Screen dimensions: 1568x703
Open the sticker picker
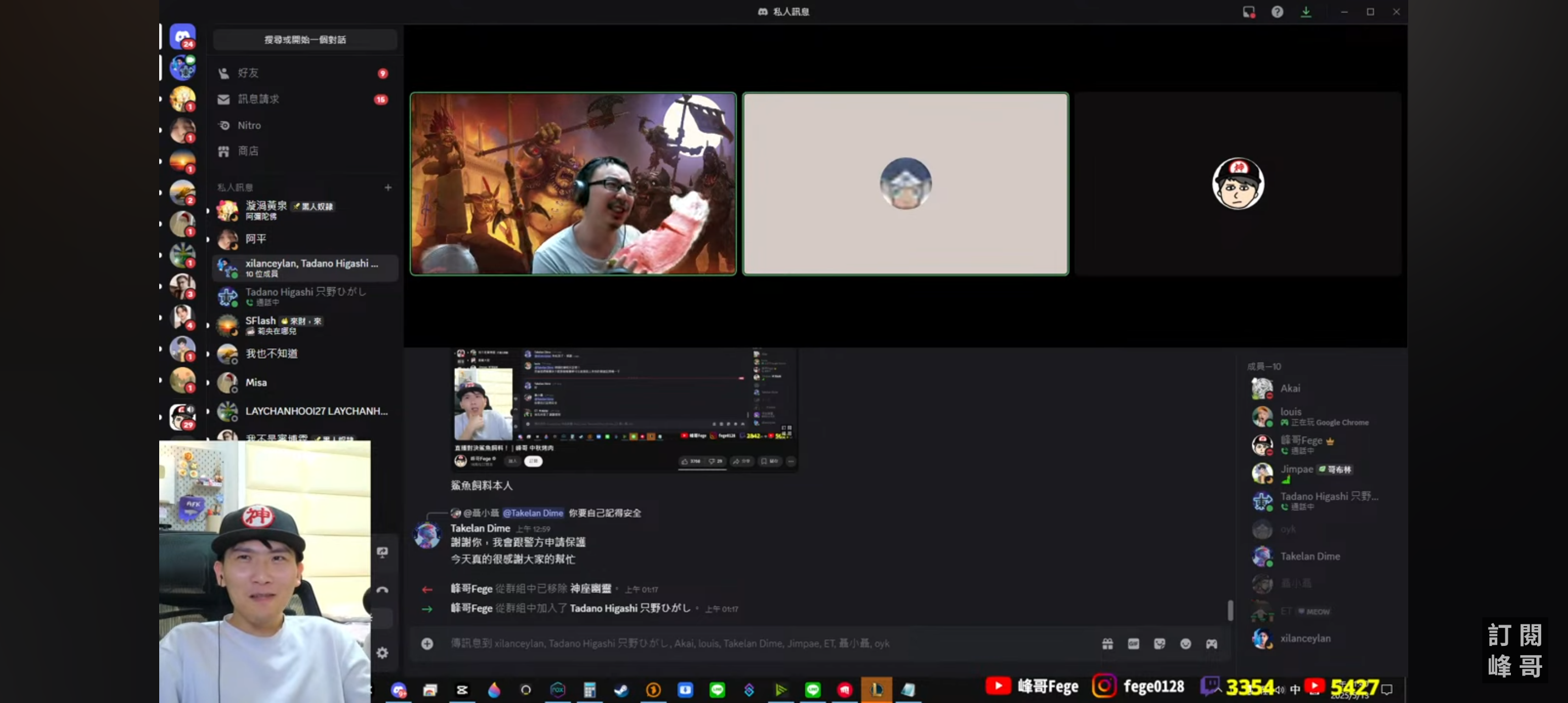(x=1160, y=643)
